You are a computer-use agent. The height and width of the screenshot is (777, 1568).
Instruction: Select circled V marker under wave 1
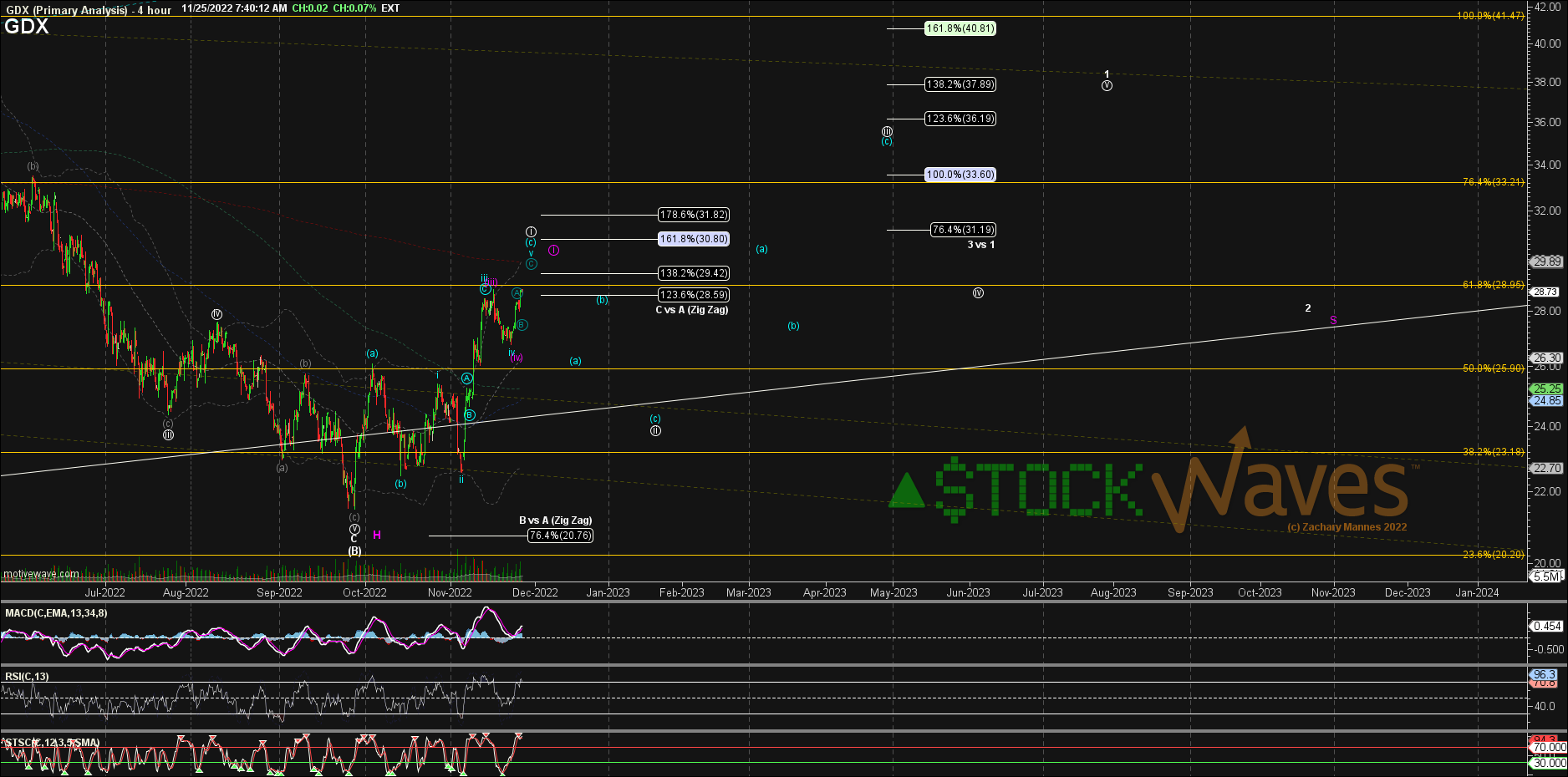pyautogui.click(x=1107, y=86)
